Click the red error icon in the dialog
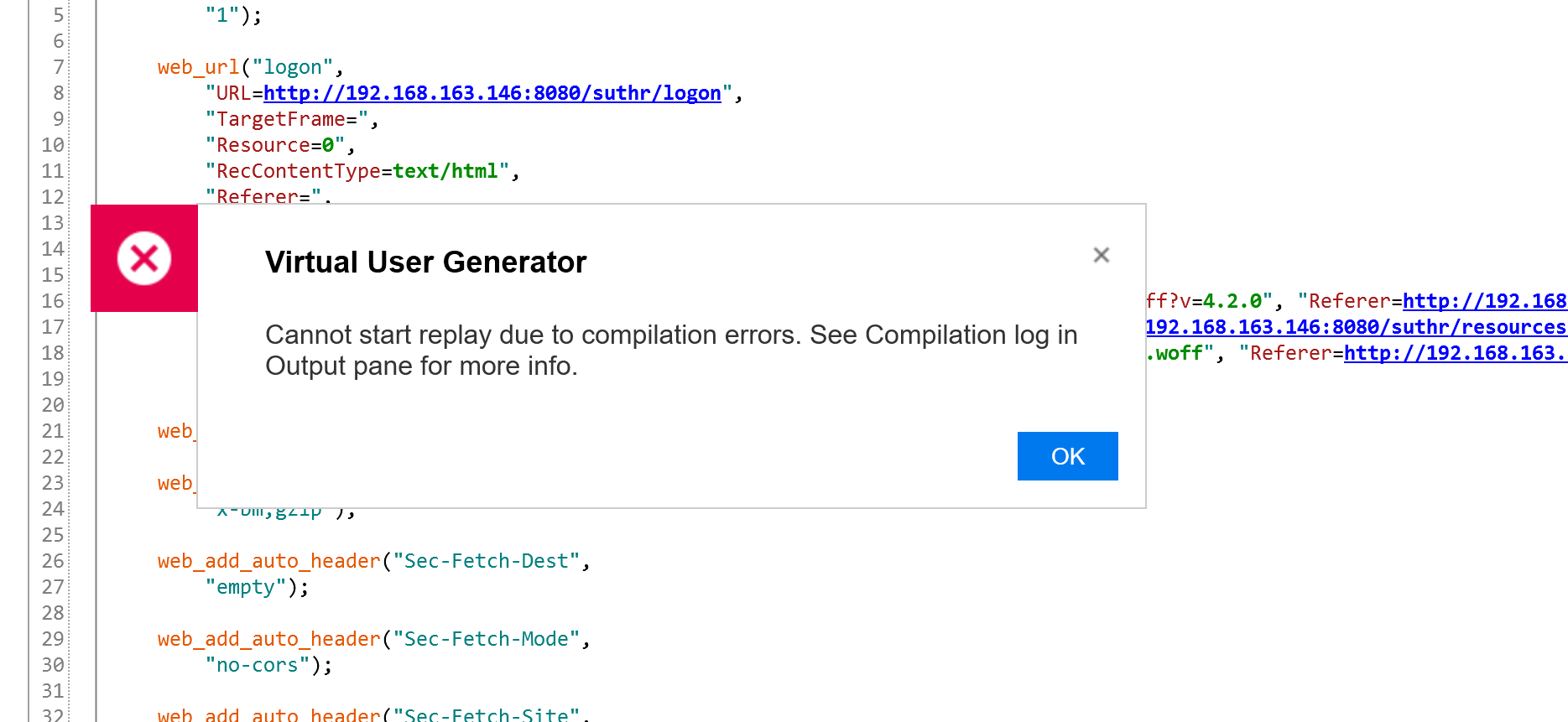 tap(144, 258)
